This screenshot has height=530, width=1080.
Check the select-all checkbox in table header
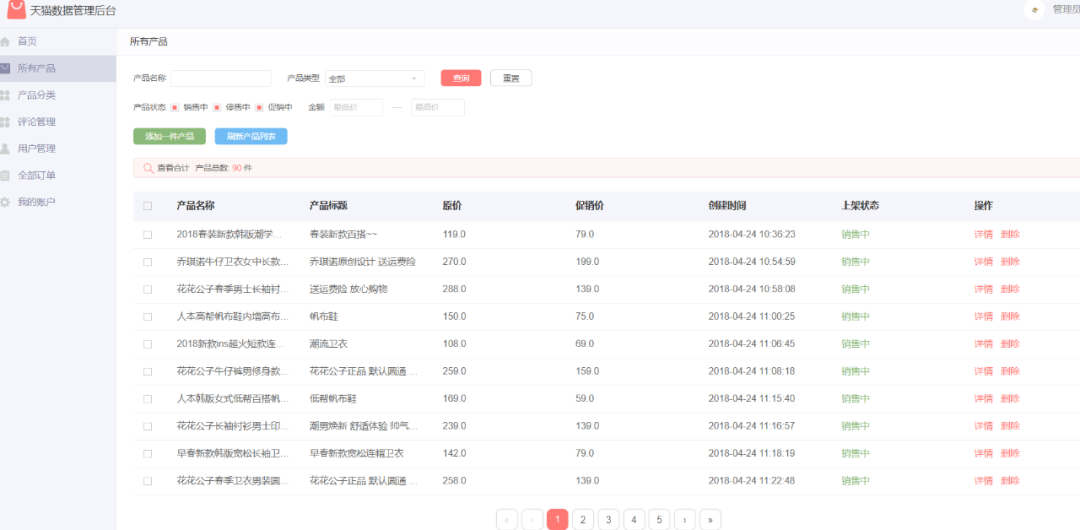tap(147, 205)
